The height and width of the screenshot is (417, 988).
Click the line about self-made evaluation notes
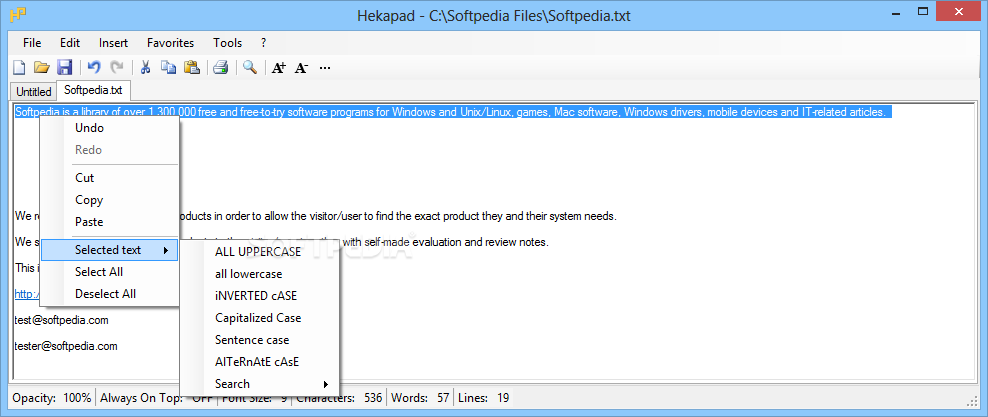click(445, 242)
